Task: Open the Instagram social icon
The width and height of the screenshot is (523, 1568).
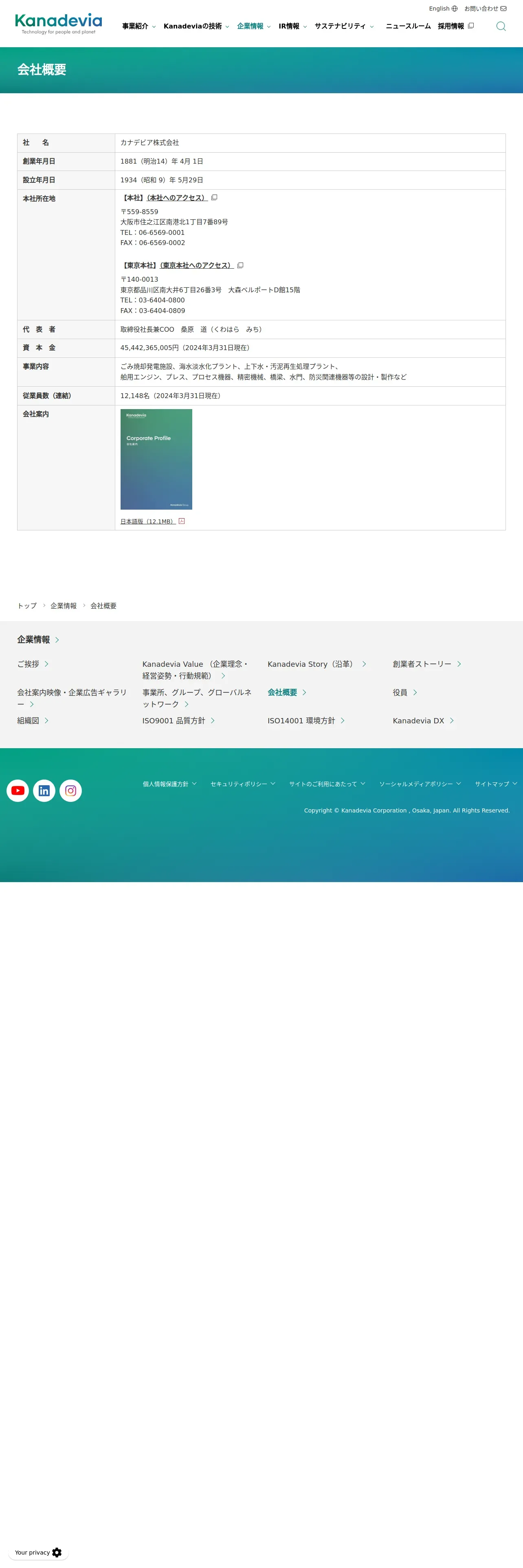Action: [x=70, y=790]
